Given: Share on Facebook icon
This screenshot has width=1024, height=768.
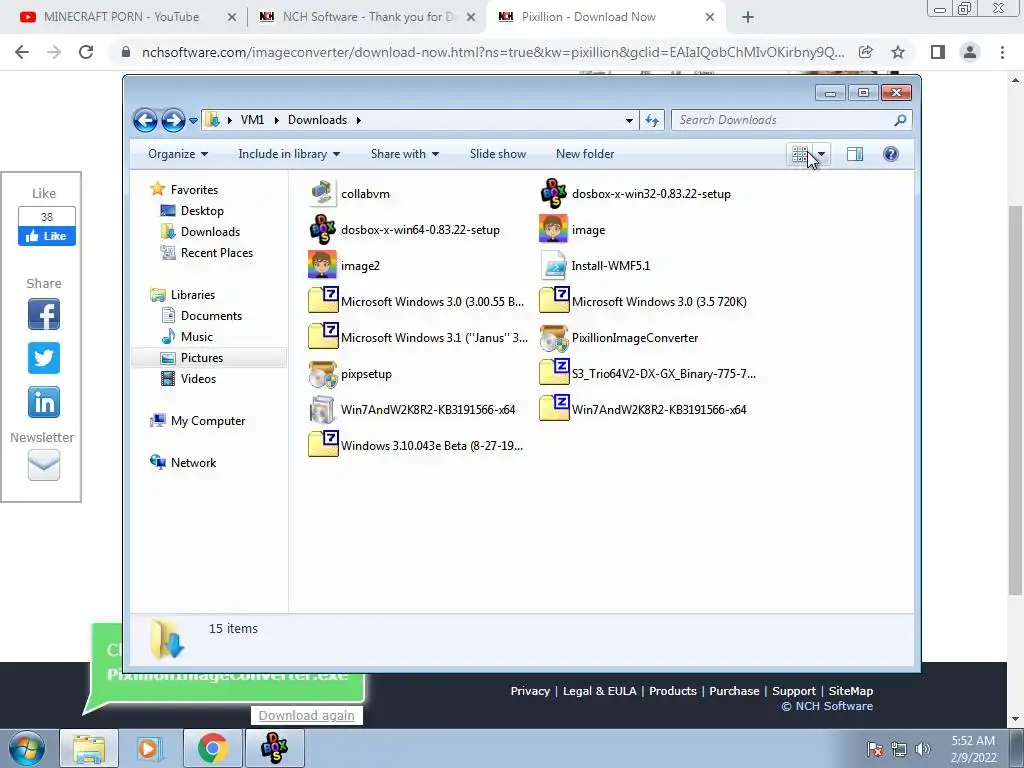Looking at the screenshot, I should coord(44,314).
